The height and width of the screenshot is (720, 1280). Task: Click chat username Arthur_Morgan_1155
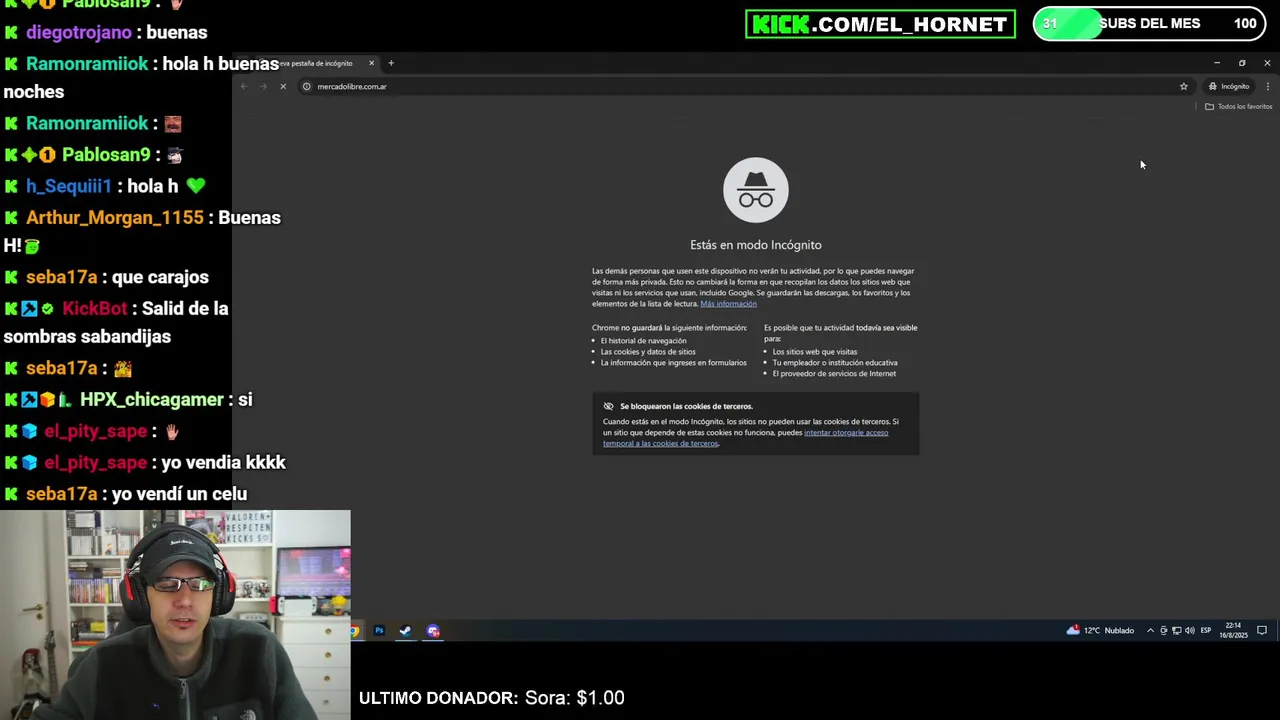pos(114,218)
